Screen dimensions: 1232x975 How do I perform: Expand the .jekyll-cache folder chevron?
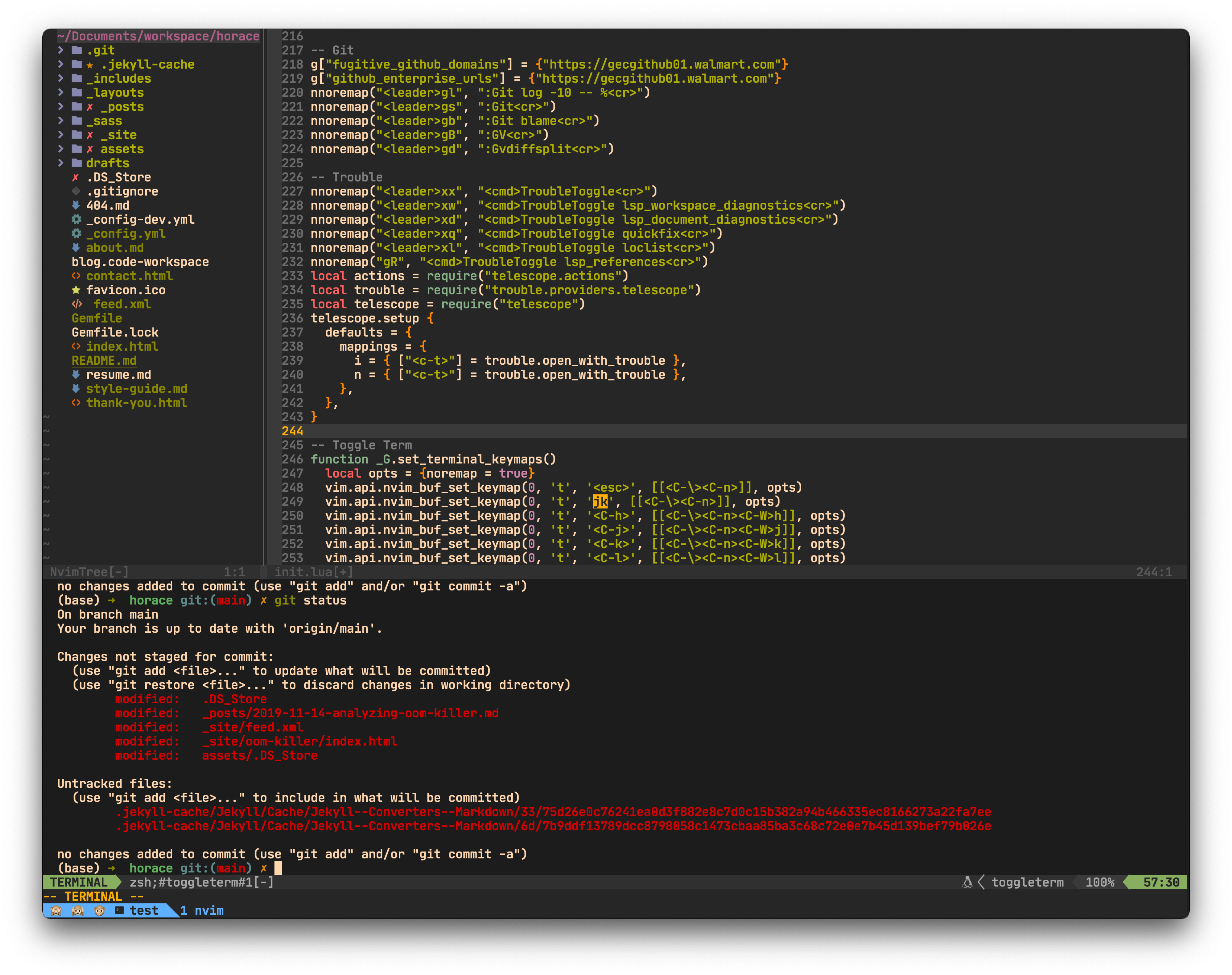(61, 64)
